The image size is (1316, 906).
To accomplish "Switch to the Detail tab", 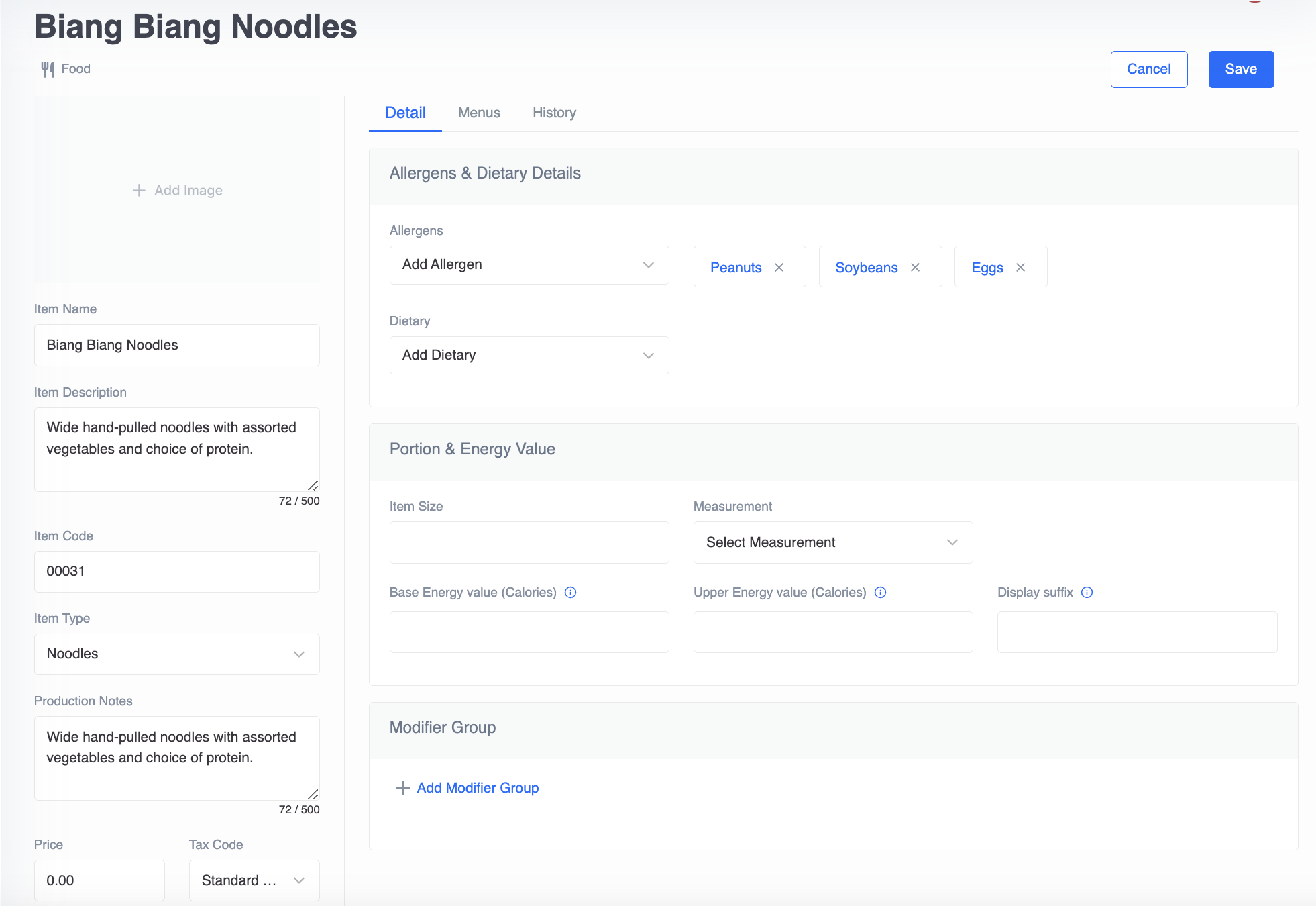I will pyautogui.click(x=405, y=113).
